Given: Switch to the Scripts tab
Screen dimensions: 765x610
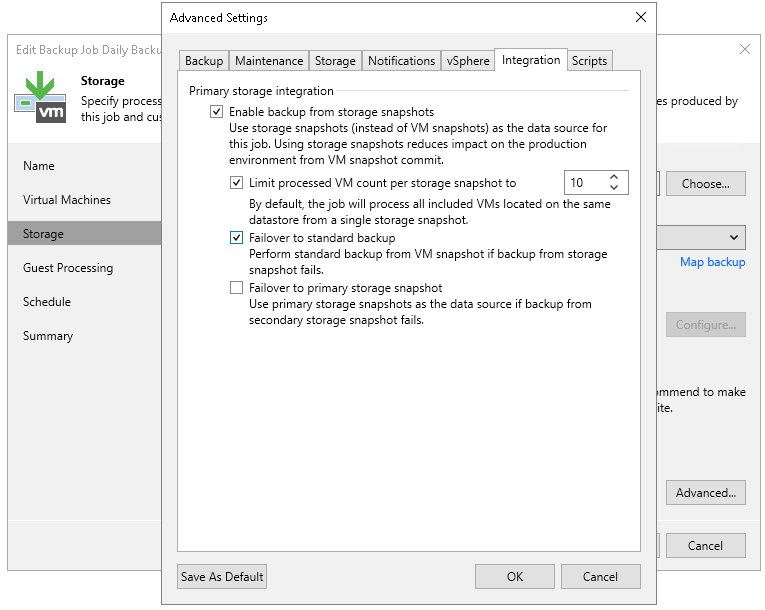Looking at the screenshot, I should (x=589, y=61).
